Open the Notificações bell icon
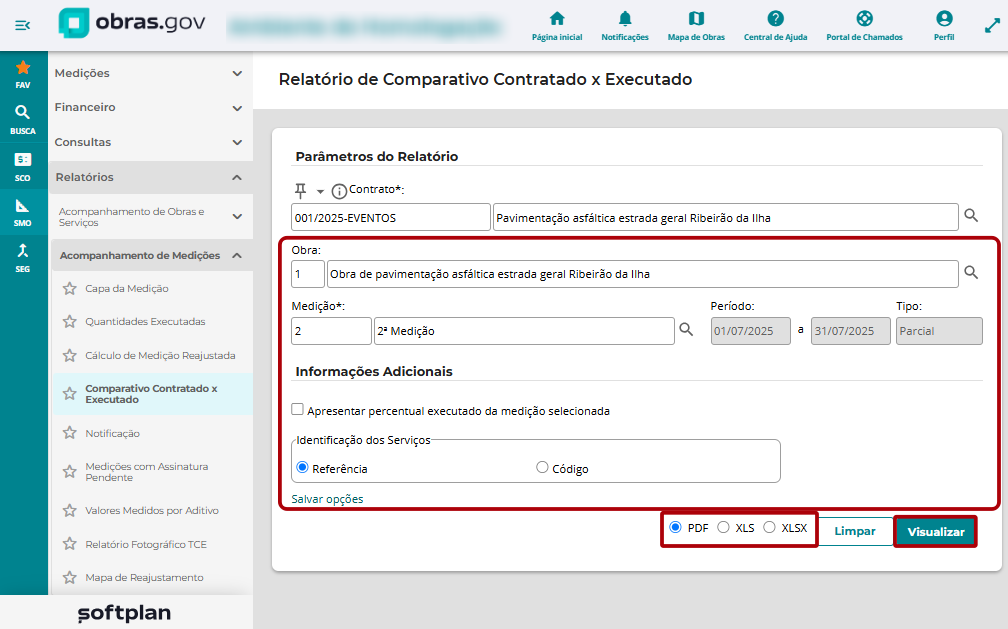 click(x=624, y=19)
